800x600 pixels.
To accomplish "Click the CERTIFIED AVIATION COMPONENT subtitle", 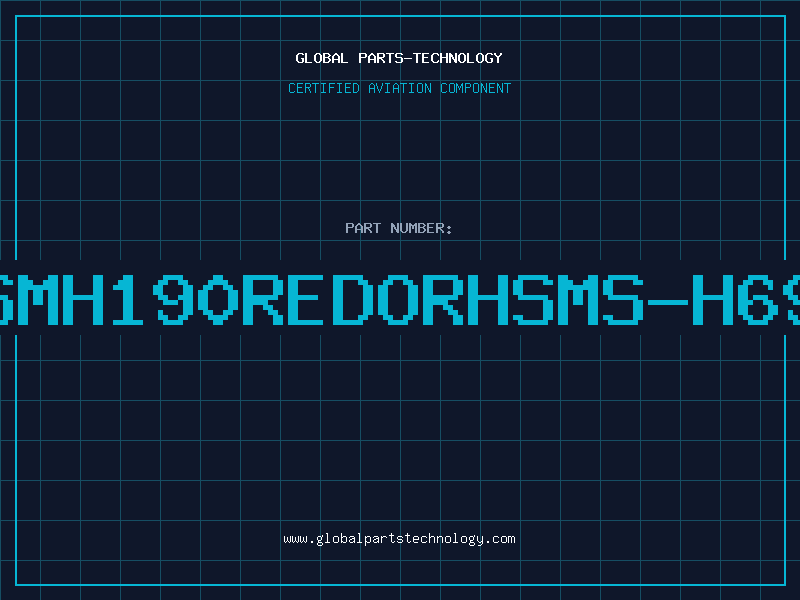I will 399,88.
